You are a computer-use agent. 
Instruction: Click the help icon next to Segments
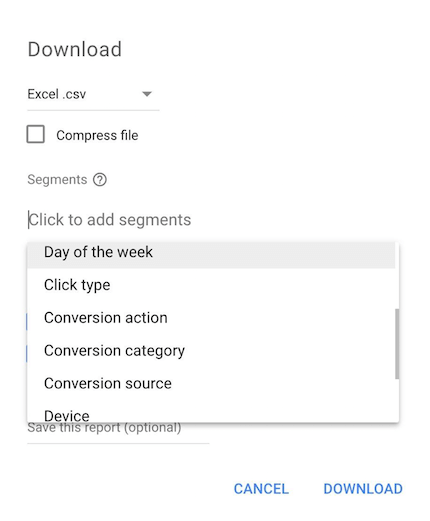(100, 180)
